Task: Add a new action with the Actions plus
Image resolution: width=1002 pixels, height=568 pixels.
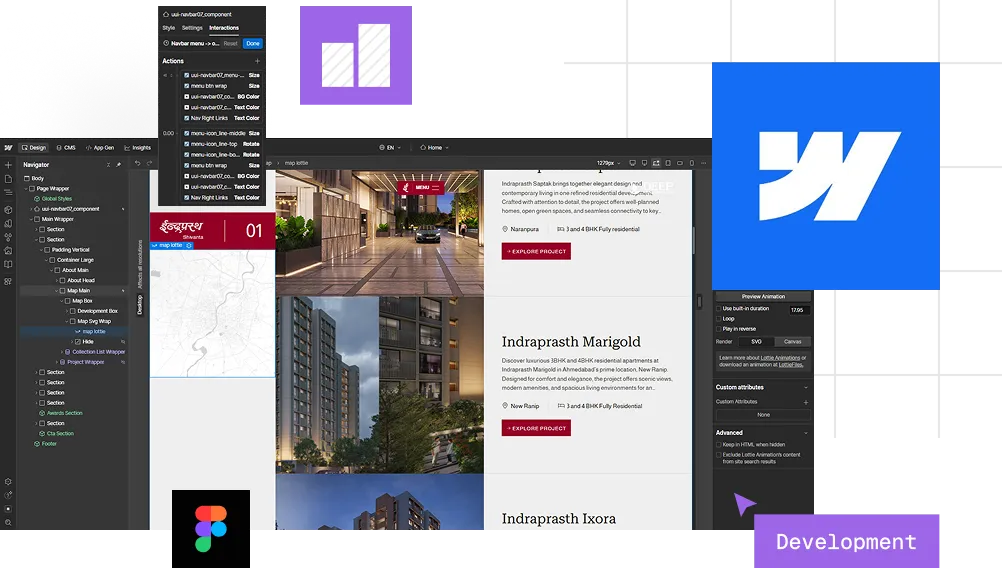Action: pyautogui.click(x=258, y=61)
